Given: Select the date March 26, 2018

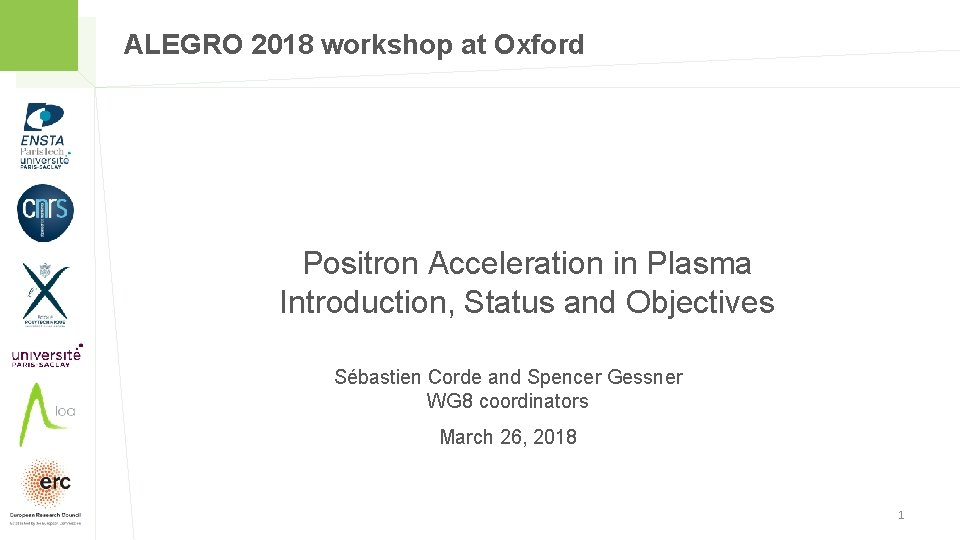Looking at the screenshot, I should pyautogui.click(x=508, y=437).
